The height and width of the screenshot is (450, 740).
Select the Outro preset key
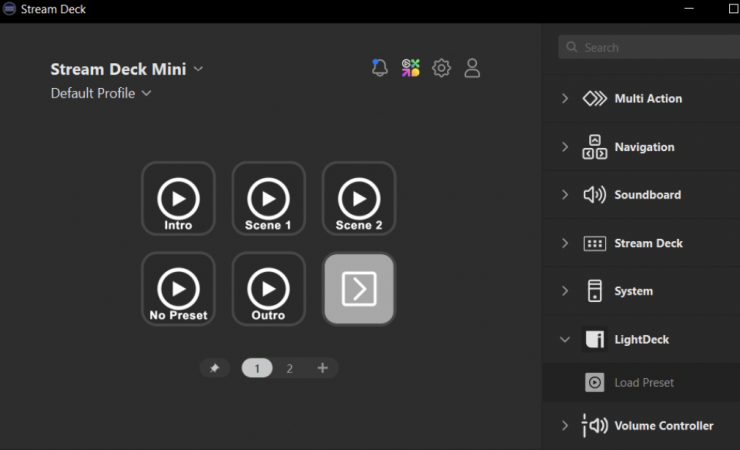coord(268,289)
